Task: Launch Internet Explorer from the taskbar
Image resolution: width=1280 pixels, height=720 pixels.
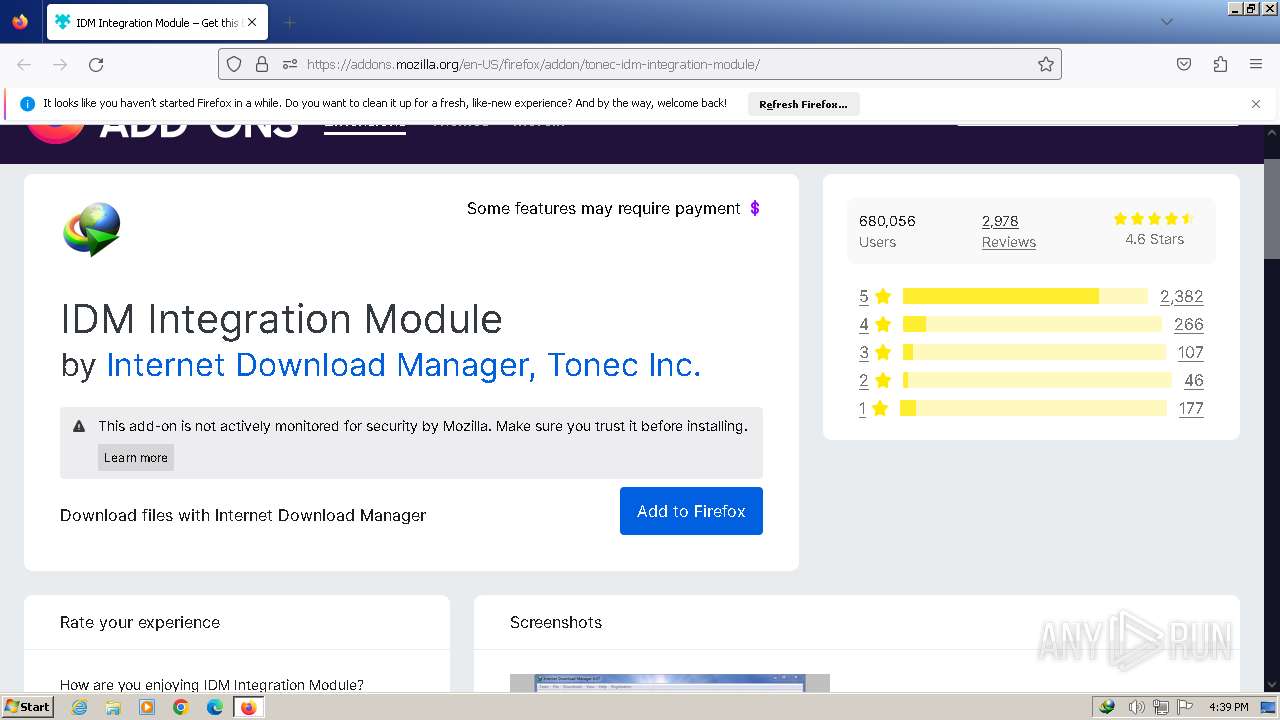Action: 79,707
